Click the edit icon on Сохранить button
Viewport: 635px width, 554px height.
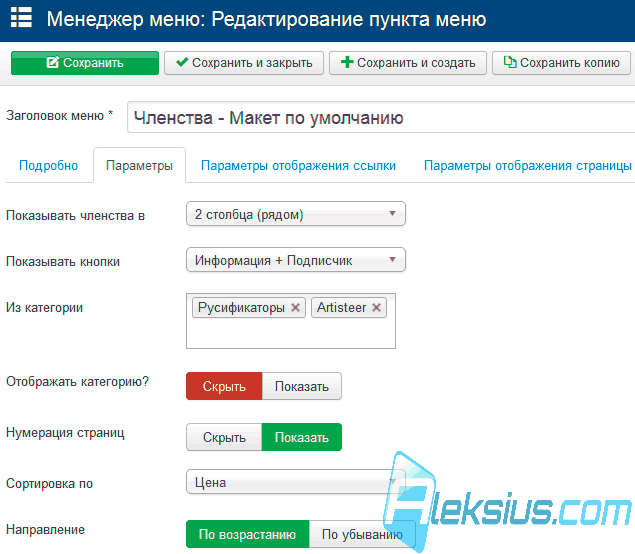[x=53, y=62]
